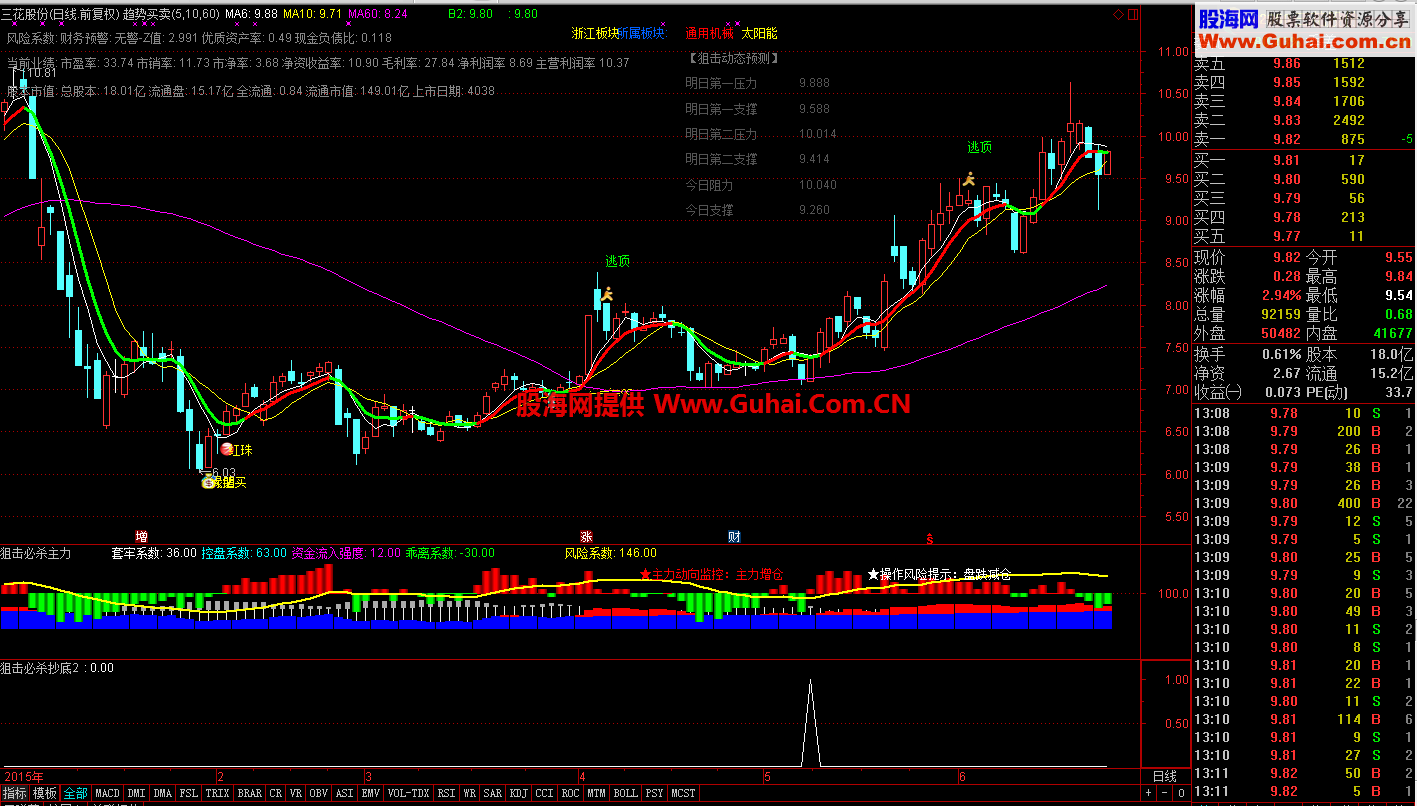1417x806 pixels.
Task: Click the 换手 0.61% value
Action: point(1280,354)
